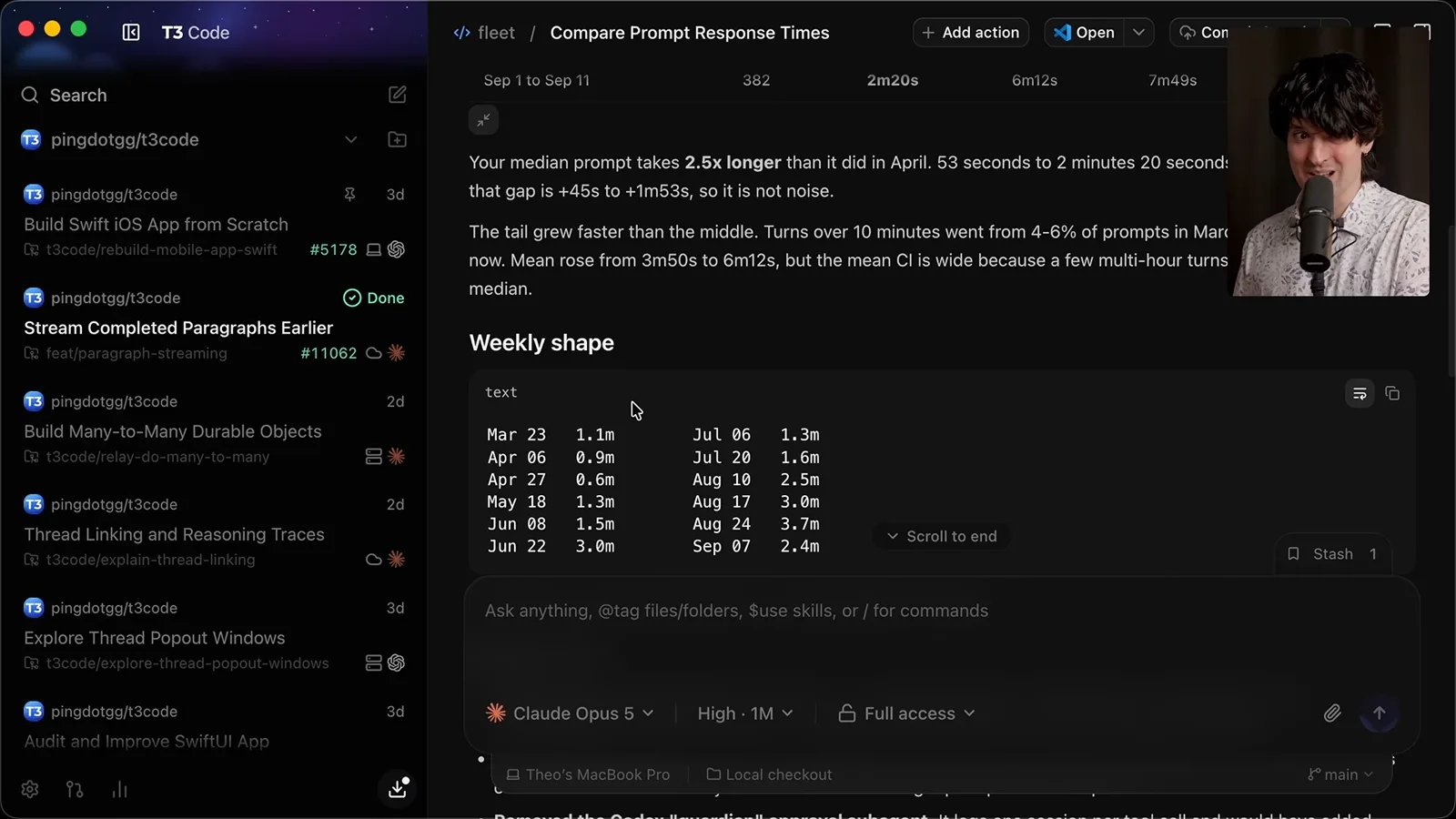Toggle the sidebar panel icon

tap(131, 33)
